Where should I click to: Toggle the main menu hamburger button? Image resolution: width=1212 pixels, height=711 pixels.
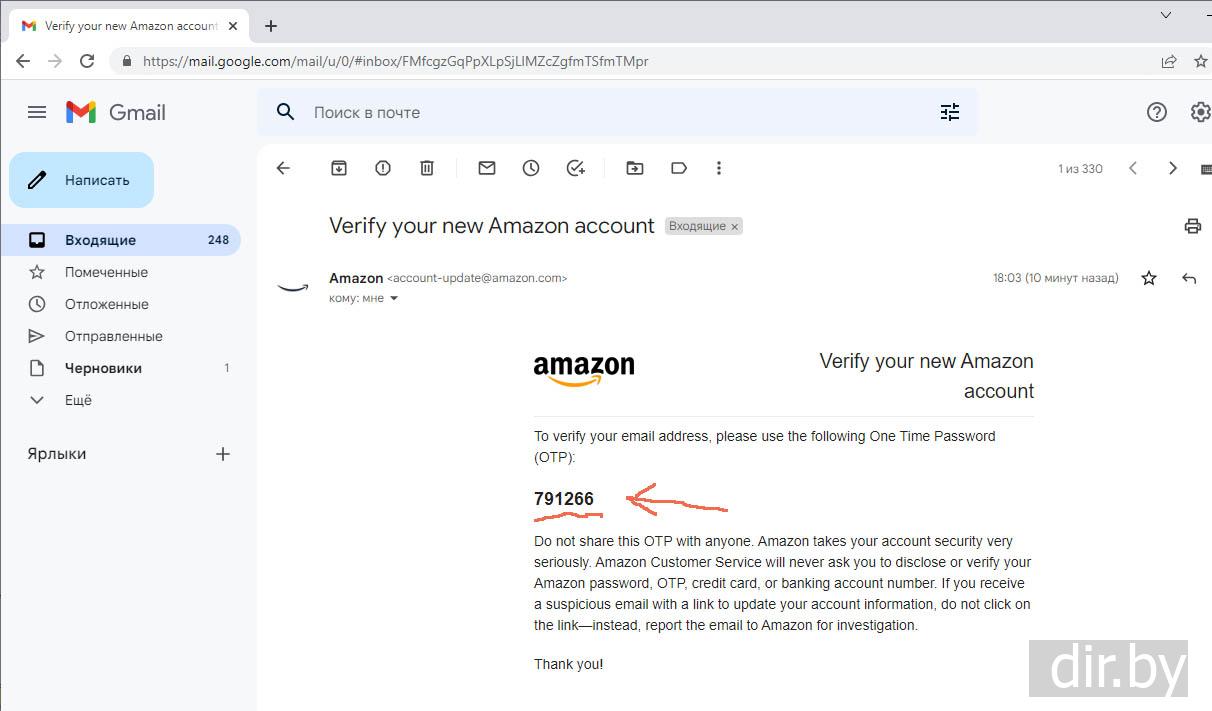(37, 112)
